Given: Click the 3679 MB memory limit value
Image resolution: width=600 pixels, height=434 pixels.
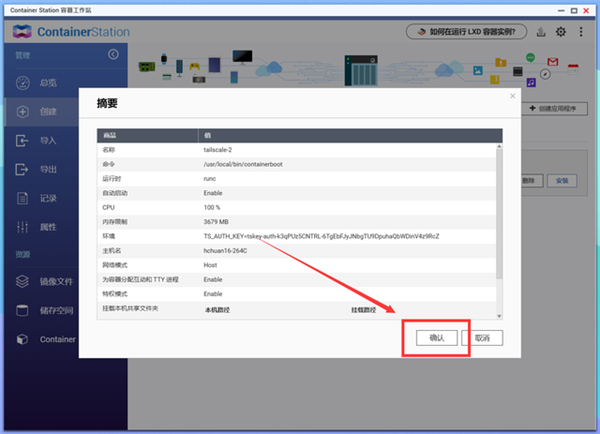Looking at the screenshot, I should click(x=216, y=222).
